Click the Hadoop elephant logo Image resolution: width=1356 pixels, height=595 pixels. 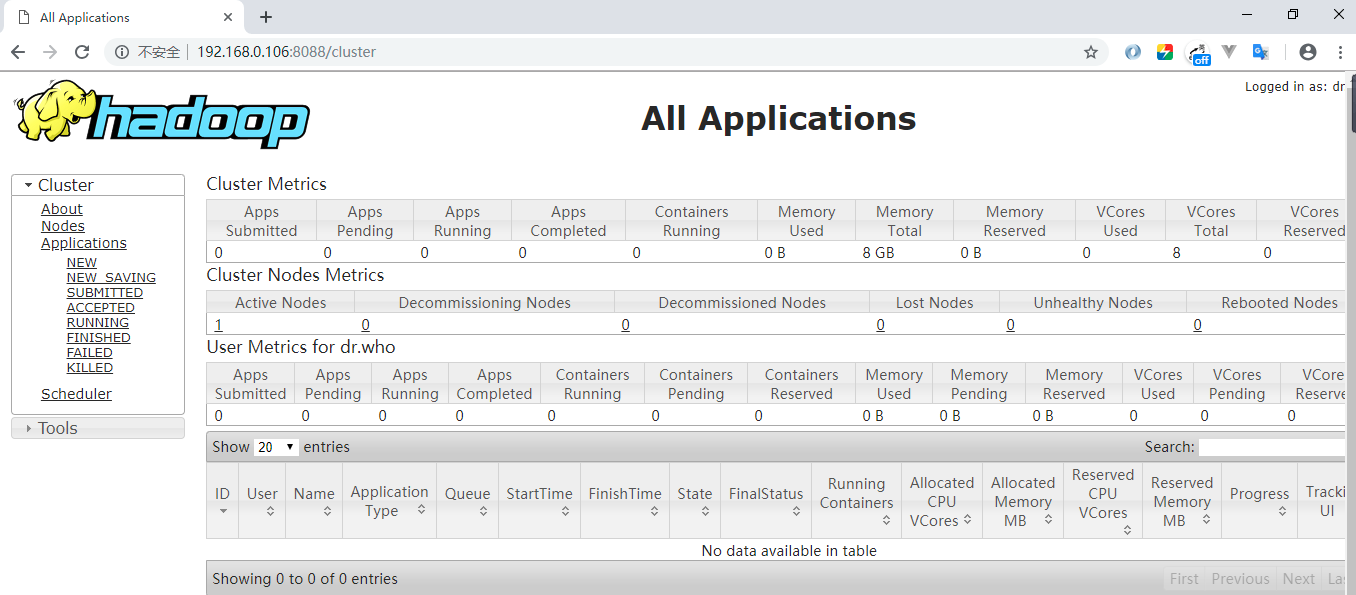pos(162,115)
